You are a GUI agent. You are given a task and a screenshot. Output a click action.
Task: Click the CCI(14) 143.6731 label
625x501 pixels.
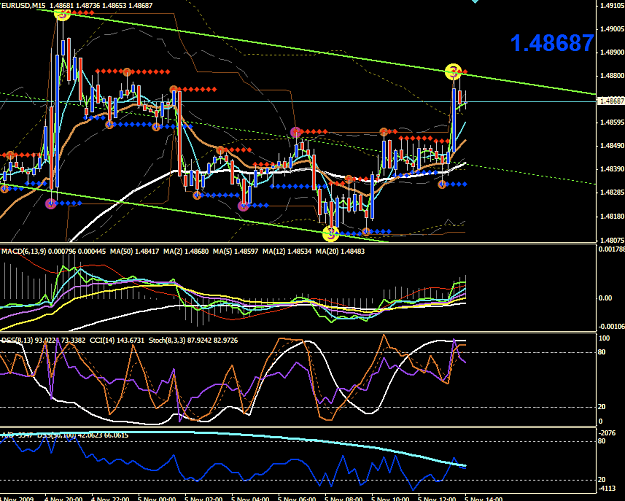click(117, 340)
